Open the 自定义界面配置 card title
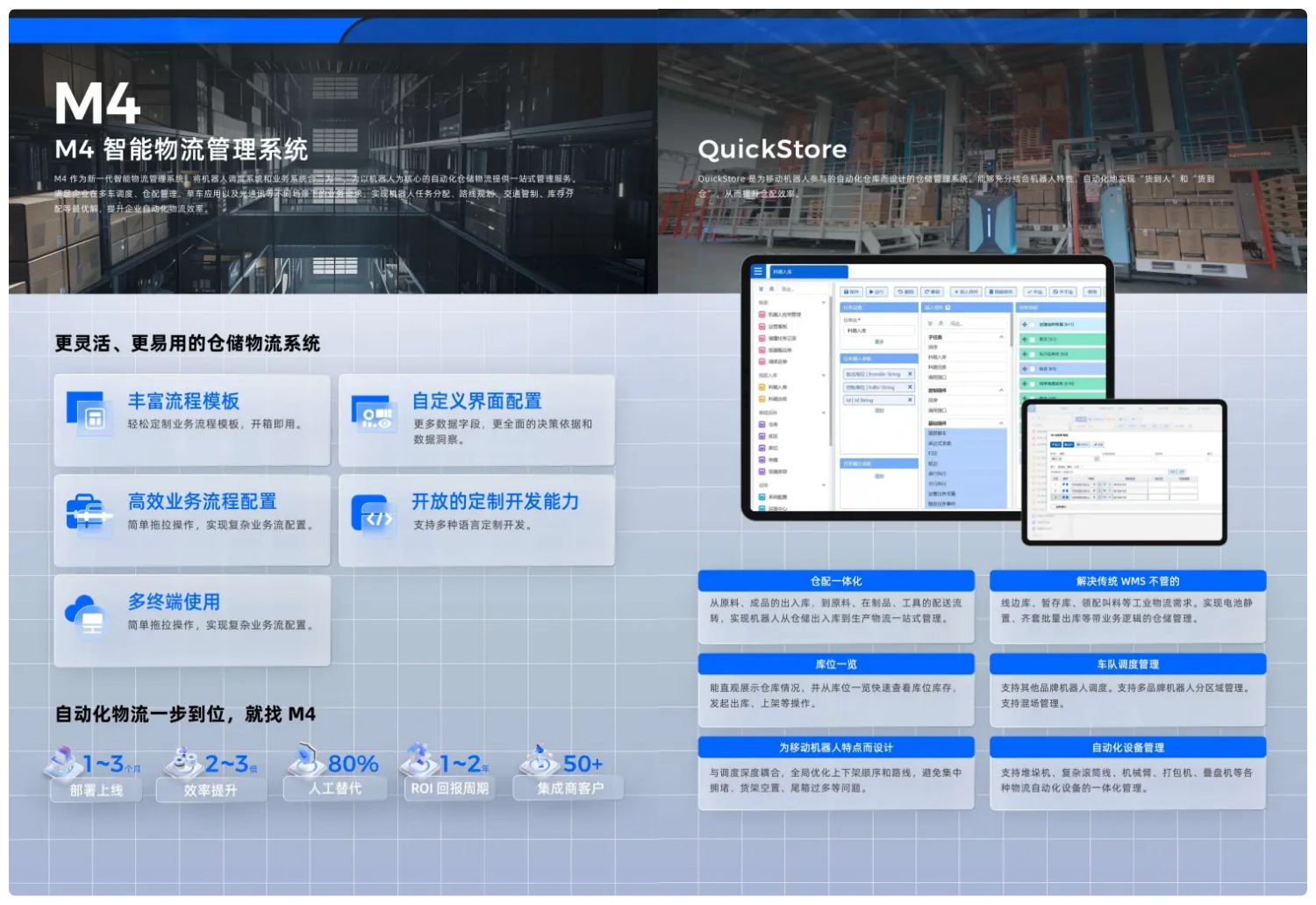The width and height of the screenshot is (1316, 905). pyautogui.click(x=477, y=401)
